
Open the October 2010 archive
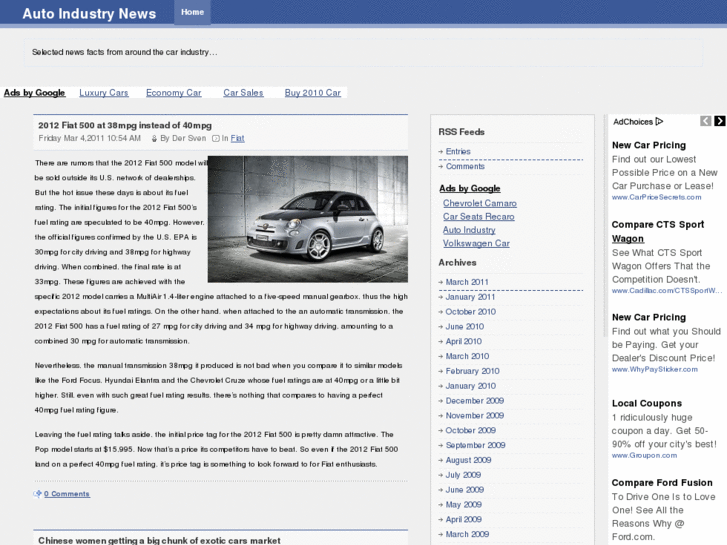[x=471, y=312]
